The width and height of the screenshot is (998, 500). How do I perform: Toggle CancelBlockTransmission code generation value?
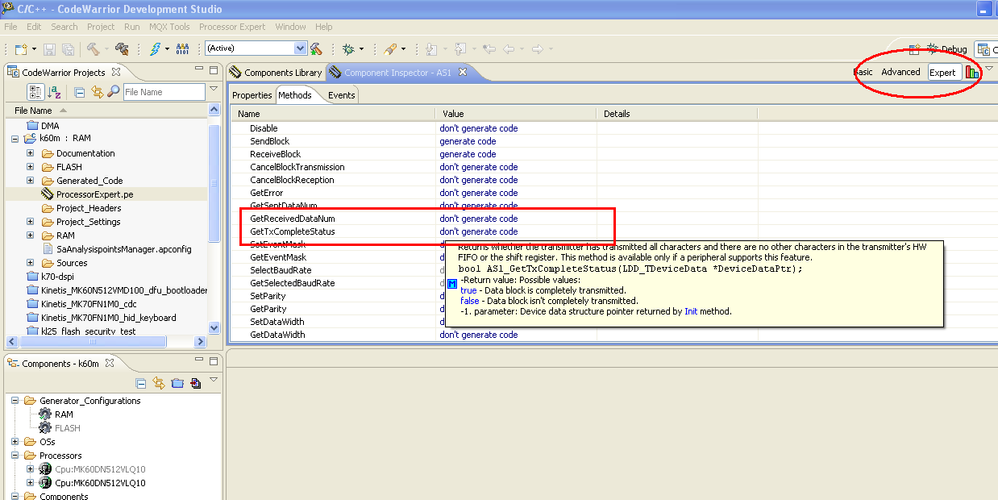pyautogui.click(x=479, y=167)
